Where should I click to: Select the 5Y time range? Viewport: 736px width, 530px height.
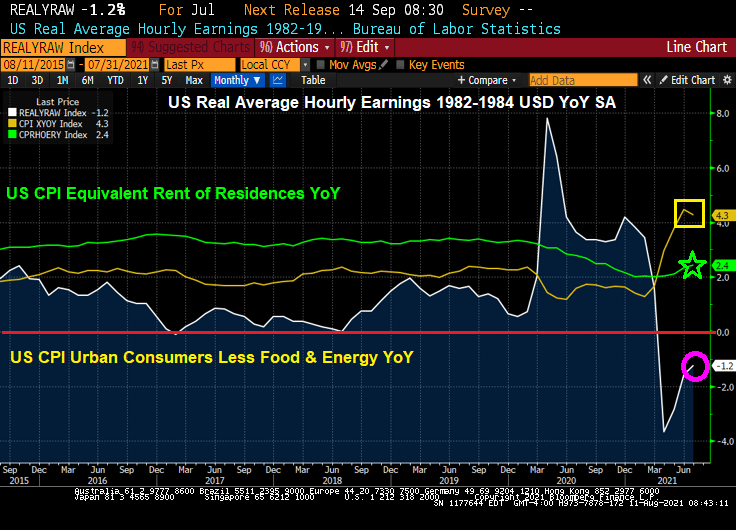click(x=167, y=80)
